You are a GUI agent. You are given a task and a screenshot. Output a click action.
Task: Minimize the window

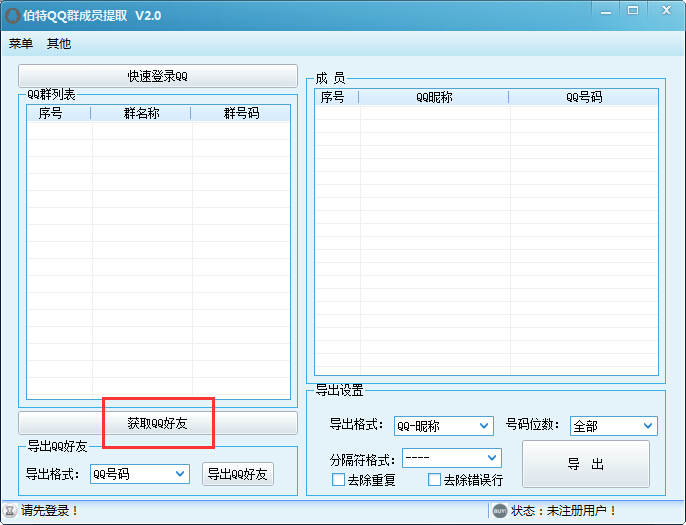click(606, 12)
